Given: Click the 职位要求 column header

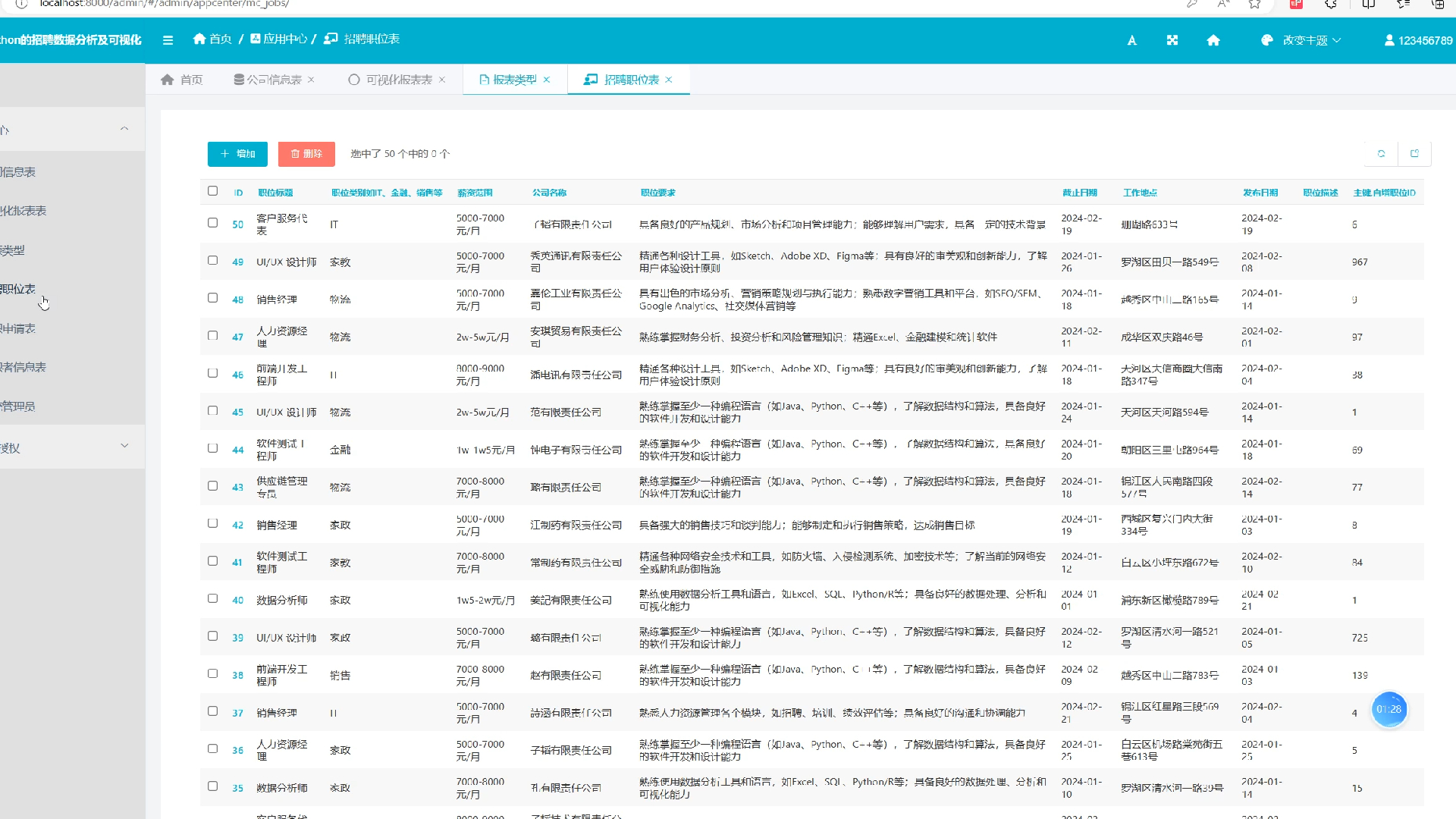Looking at the screenshot, I should (x=657, y=193).
